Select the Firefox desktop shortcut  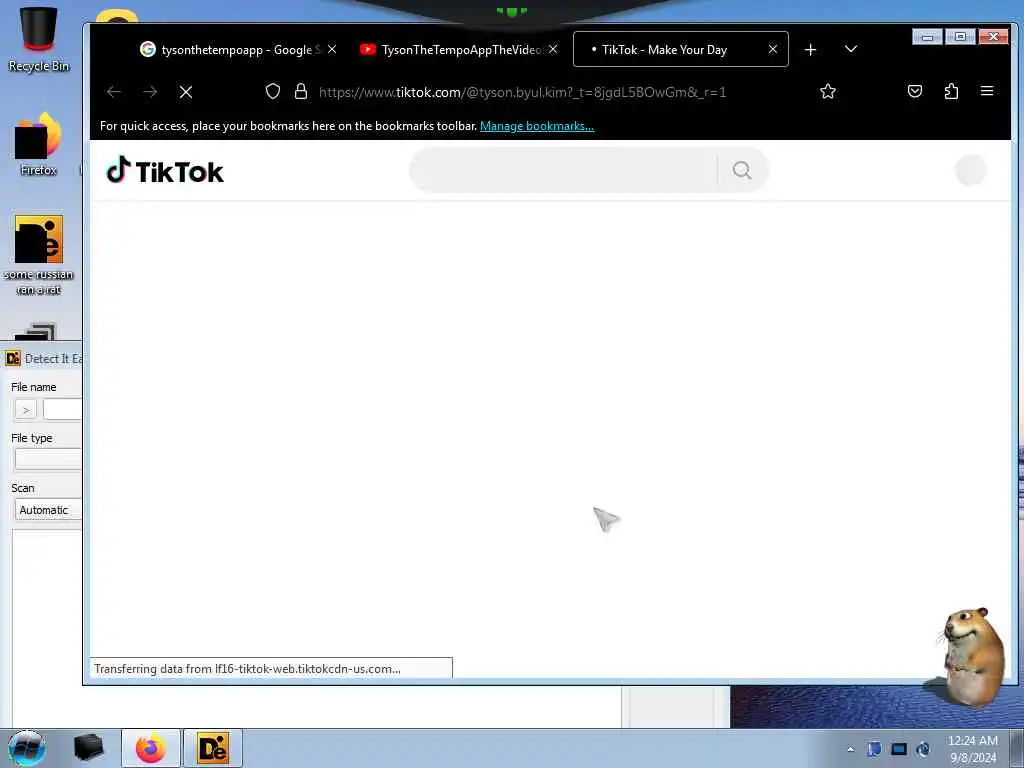(38, 145)
